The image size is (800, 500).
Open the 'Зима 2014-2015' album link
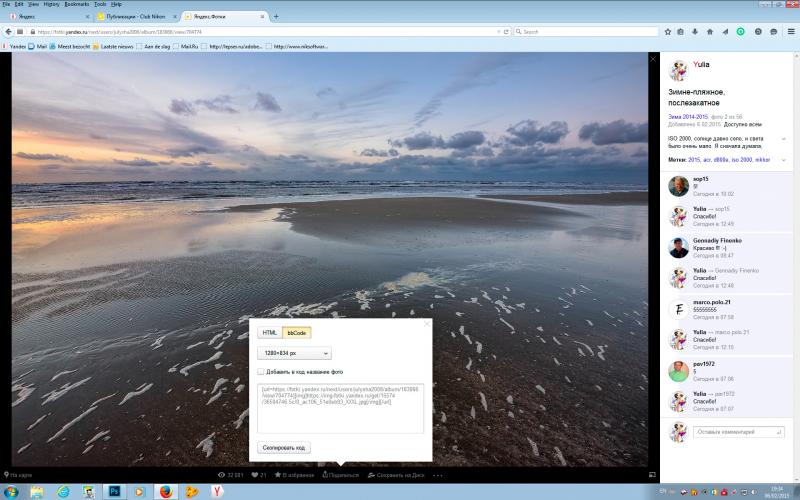point(688,117)
